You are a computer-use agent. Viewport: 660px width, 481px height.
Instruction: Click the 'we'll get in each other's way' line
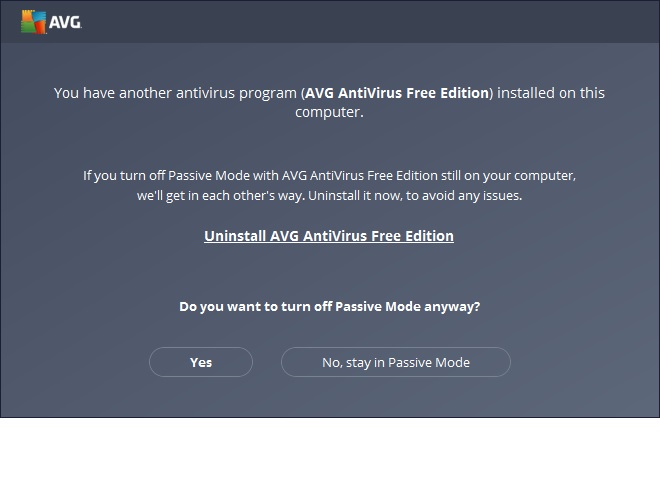point(221,196)
